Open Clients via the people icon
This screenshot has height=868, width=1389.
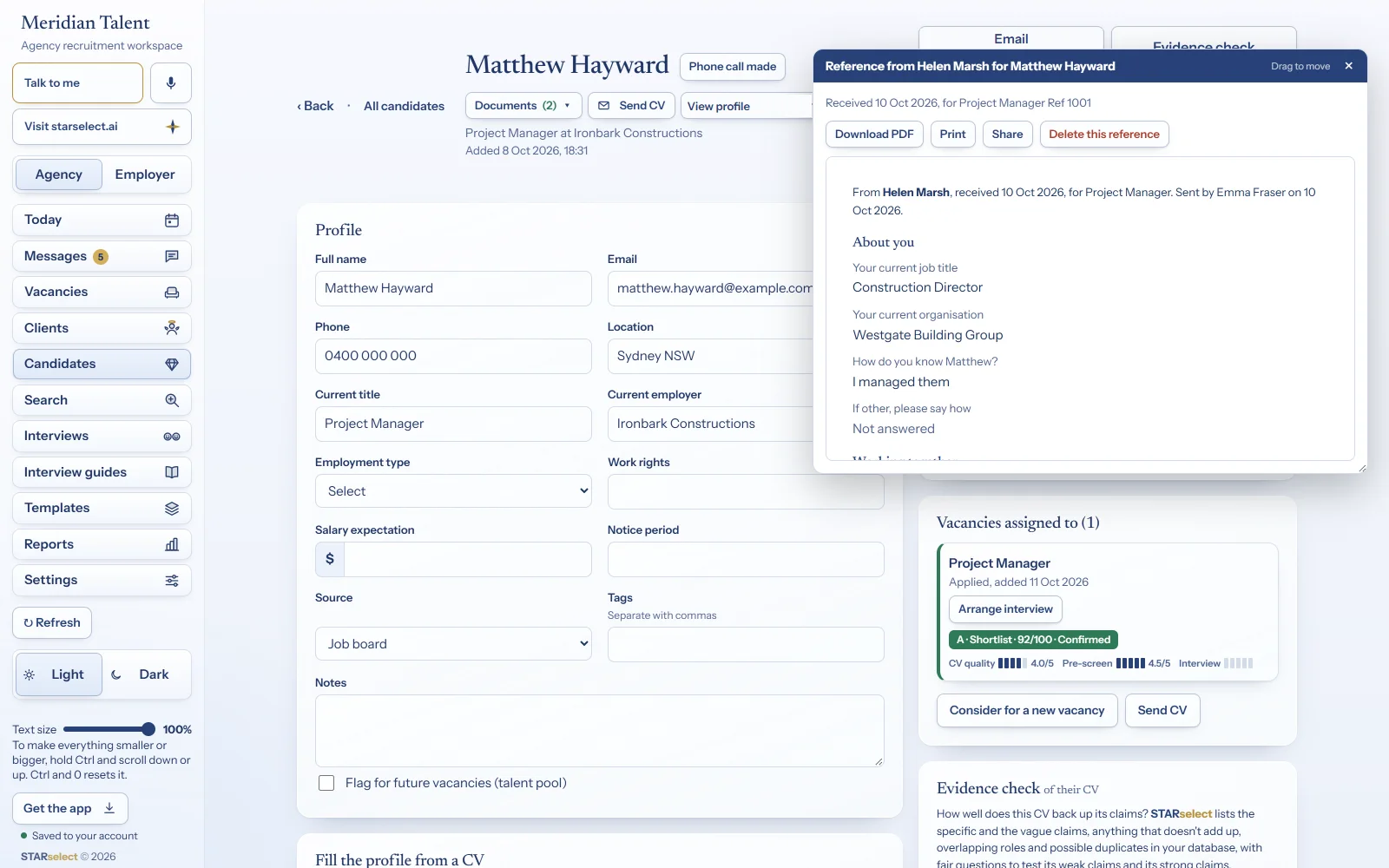172,328
